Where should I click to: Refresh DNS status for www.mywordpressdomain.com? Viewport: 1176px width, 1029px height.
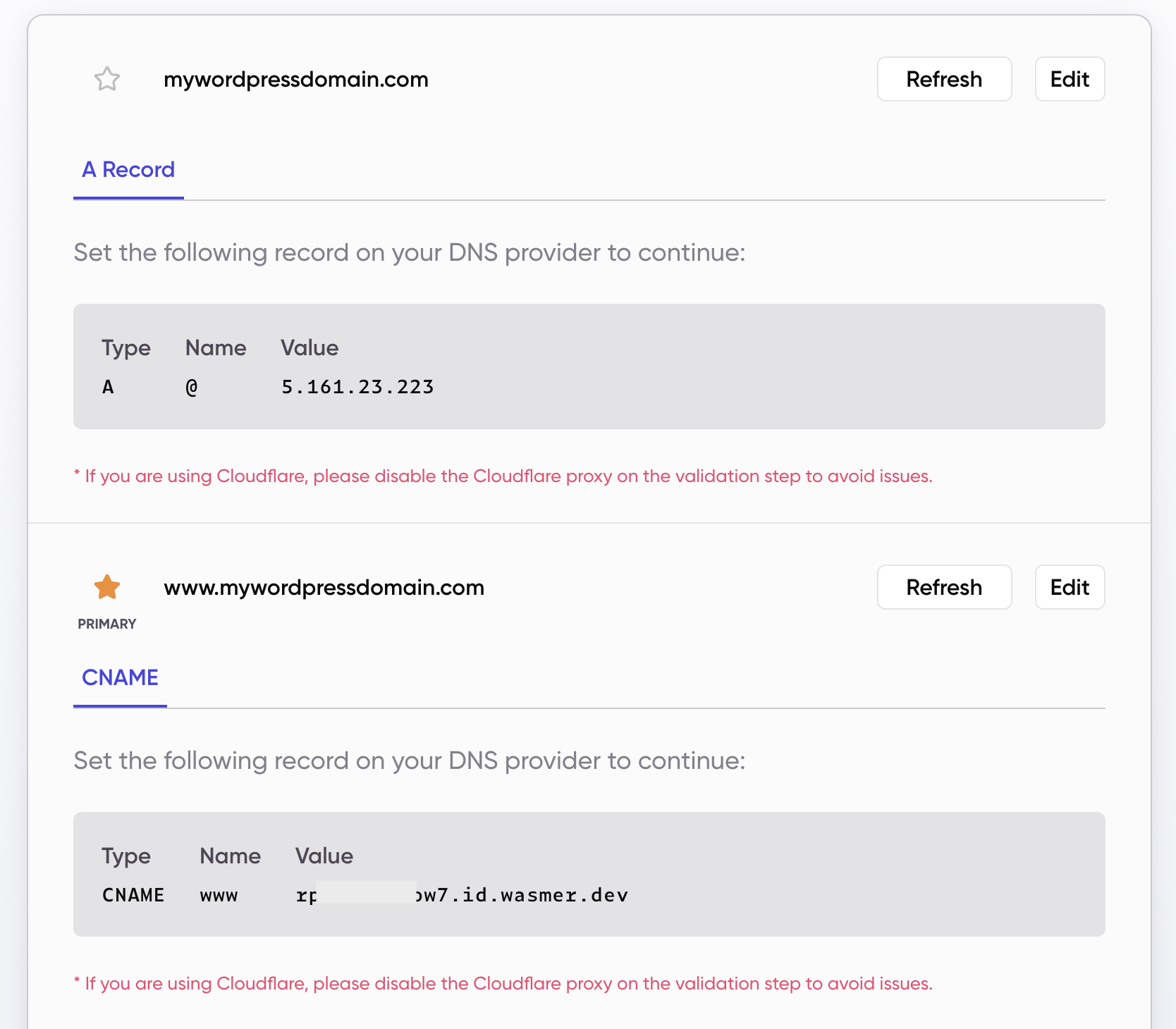[944, 587]
